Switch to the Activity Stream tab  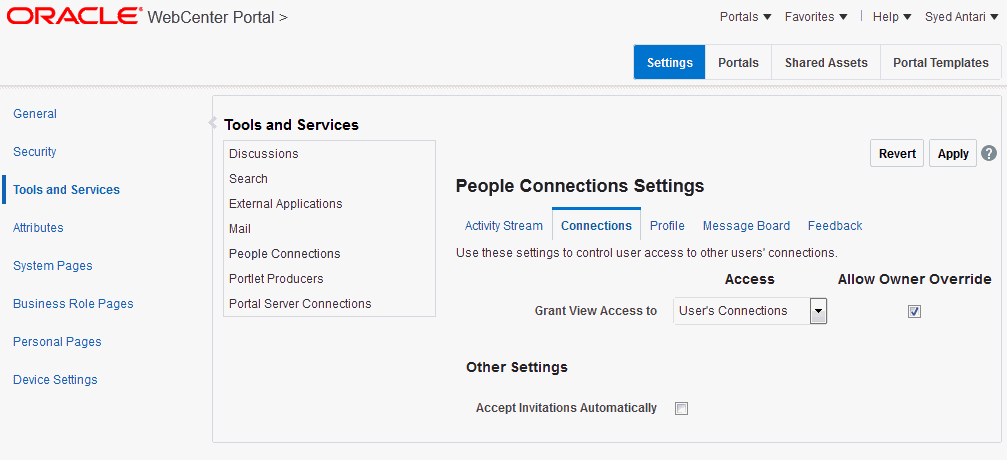[504, 226]
